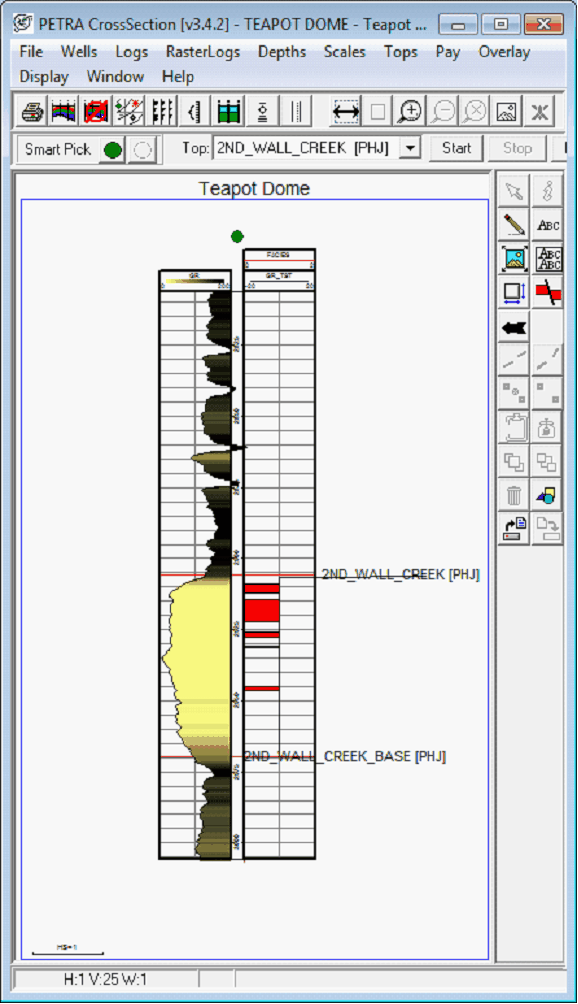This screenshot has width=578, height=1004.
Task: Click the zoom in magnifier icon
Action: (410, 112)
